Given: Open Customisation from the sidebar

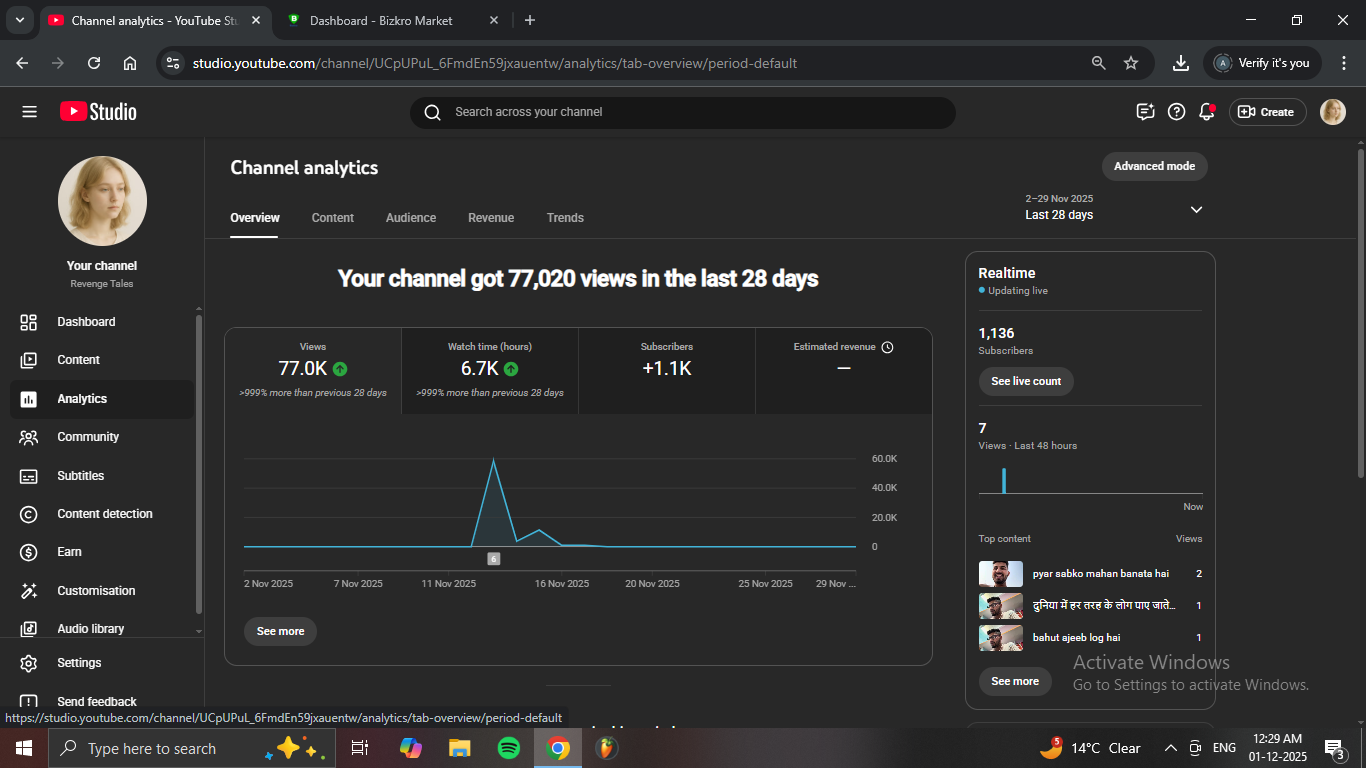Looking at the screenshot, I should point(96,591).
